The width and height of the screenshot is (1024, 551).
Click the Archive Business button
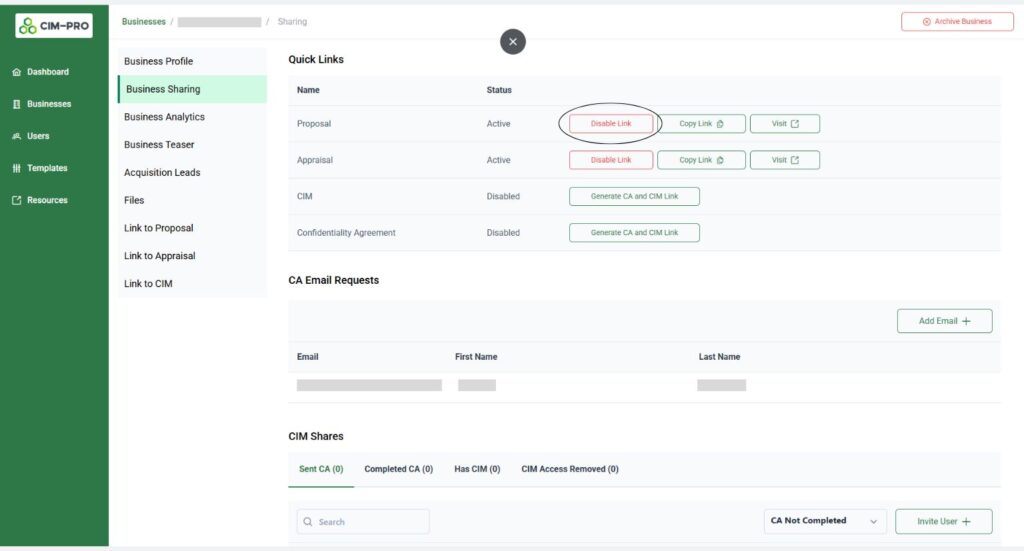[957, 22]
